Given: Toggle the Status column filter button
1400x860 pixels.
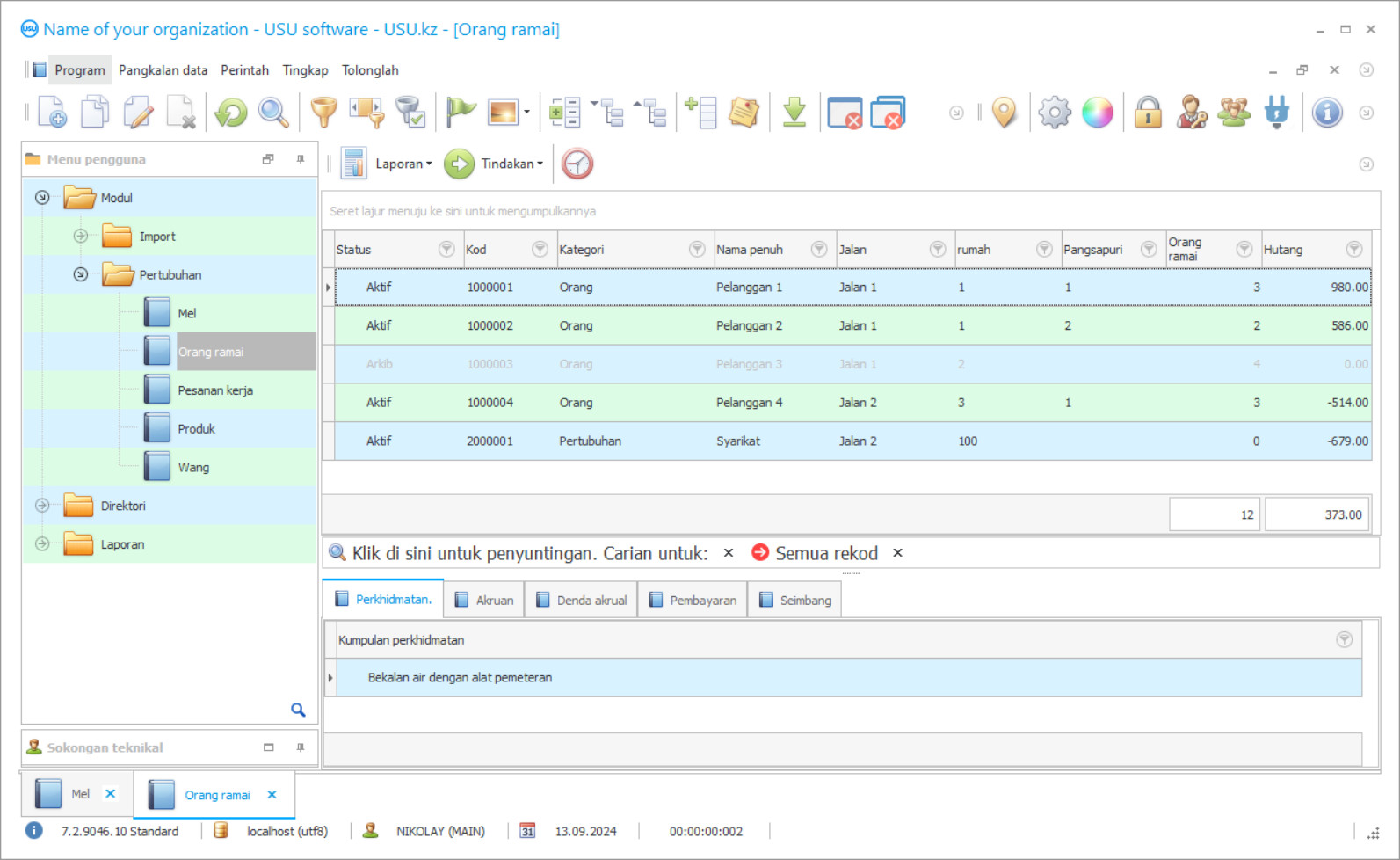Looking at the screenshot, I should click(x=446, y=250).
